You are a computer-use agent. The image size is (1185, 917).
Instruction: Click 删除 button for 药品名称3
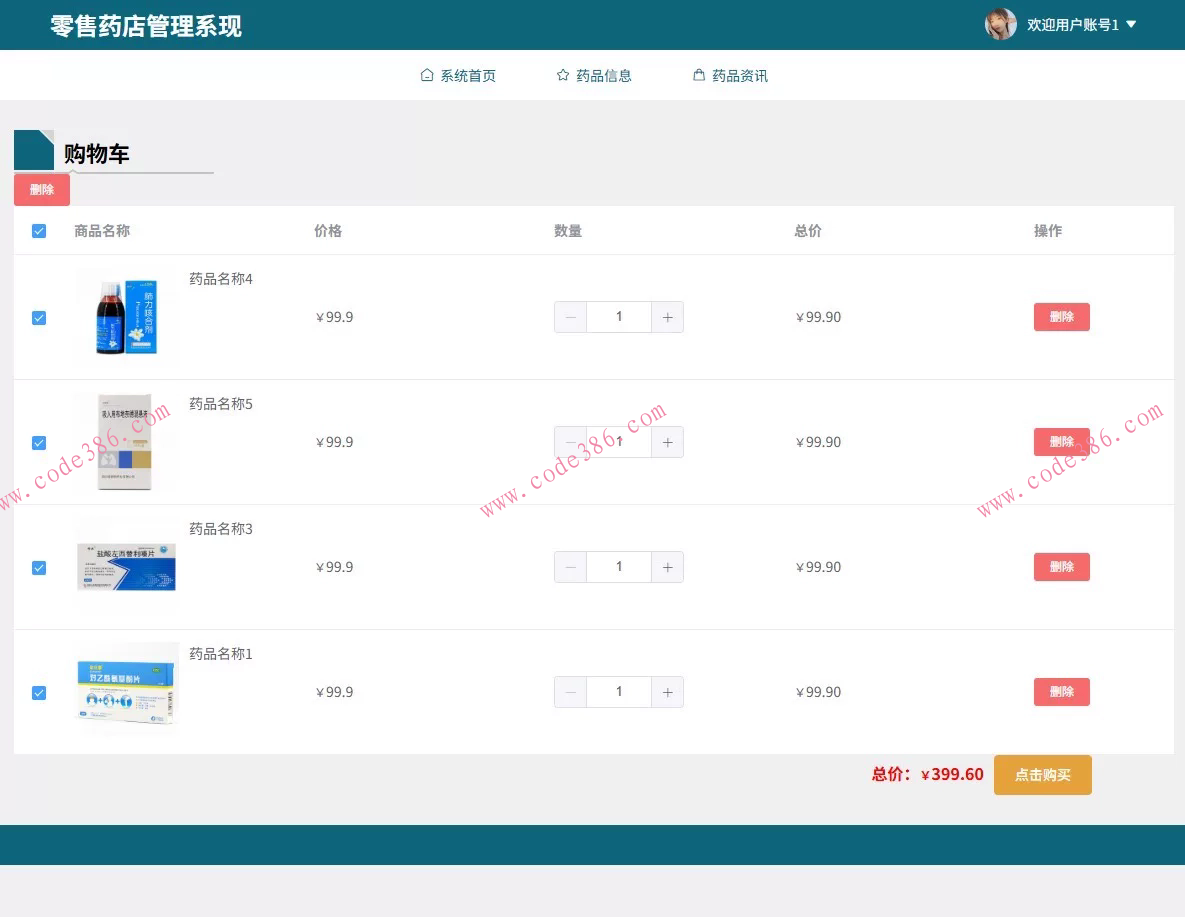[x=1061, y=567]
